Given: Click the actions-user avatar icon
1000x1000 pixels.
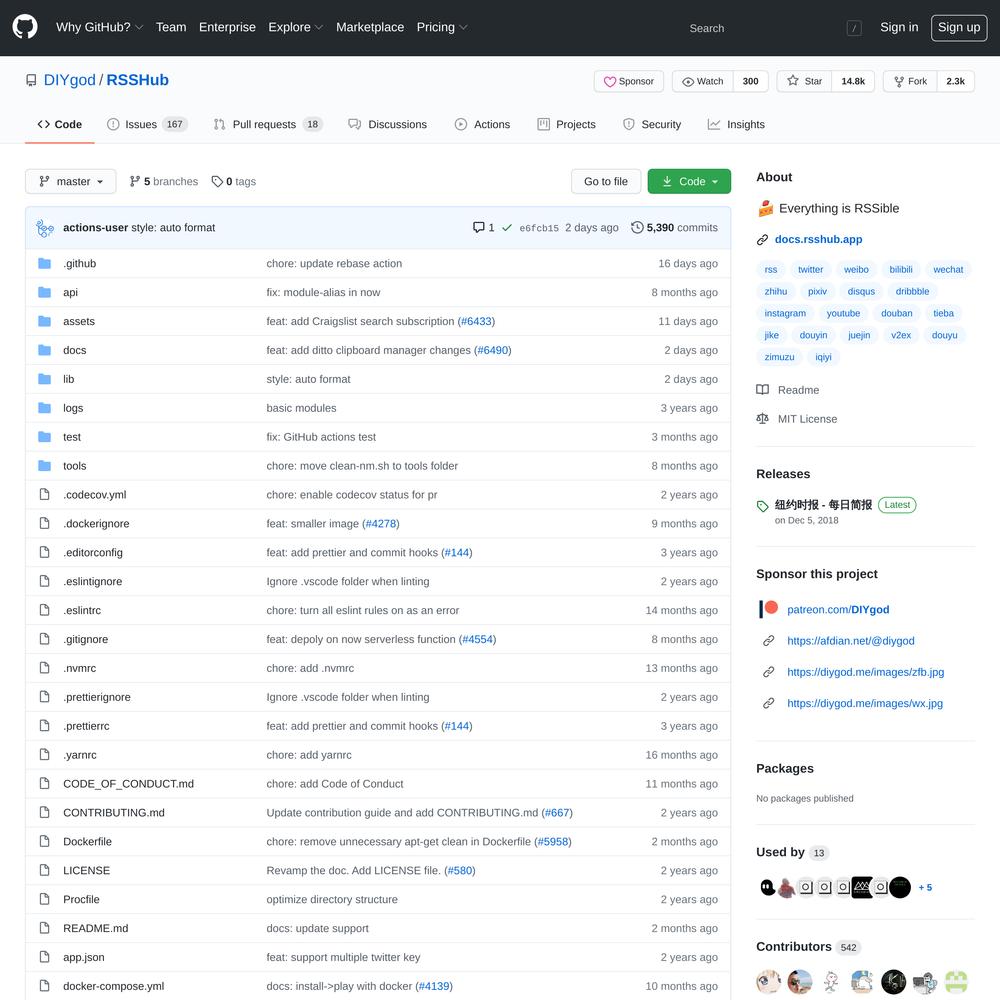Looking at the screenshot, I should (x=45, y=228).
